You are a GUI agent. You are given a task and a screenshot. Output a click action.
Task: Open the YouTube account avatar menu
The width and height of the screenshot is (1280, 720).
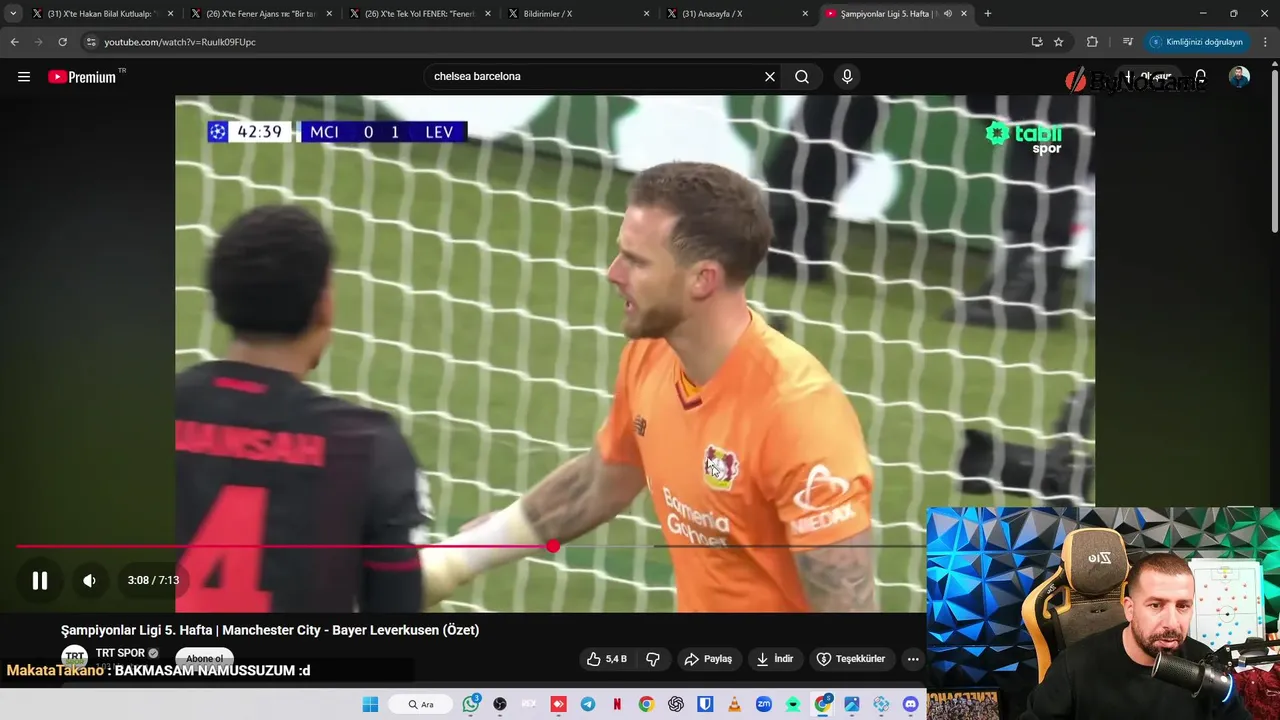[1239, 77]
